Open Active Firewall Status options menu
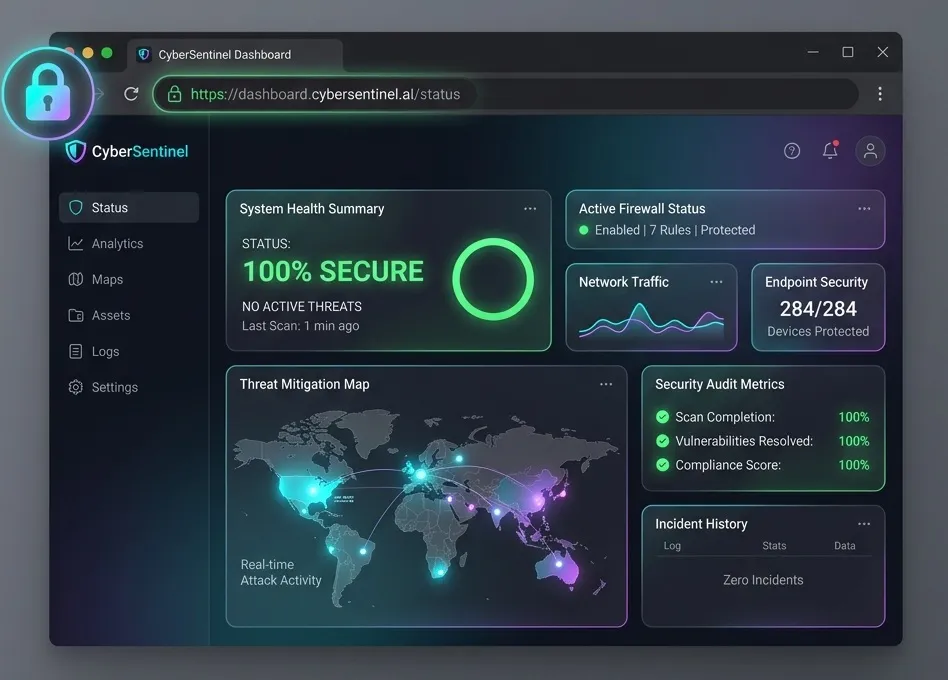Screen dimensions: 948x680 pyautogui.click(x=865, y=209)
